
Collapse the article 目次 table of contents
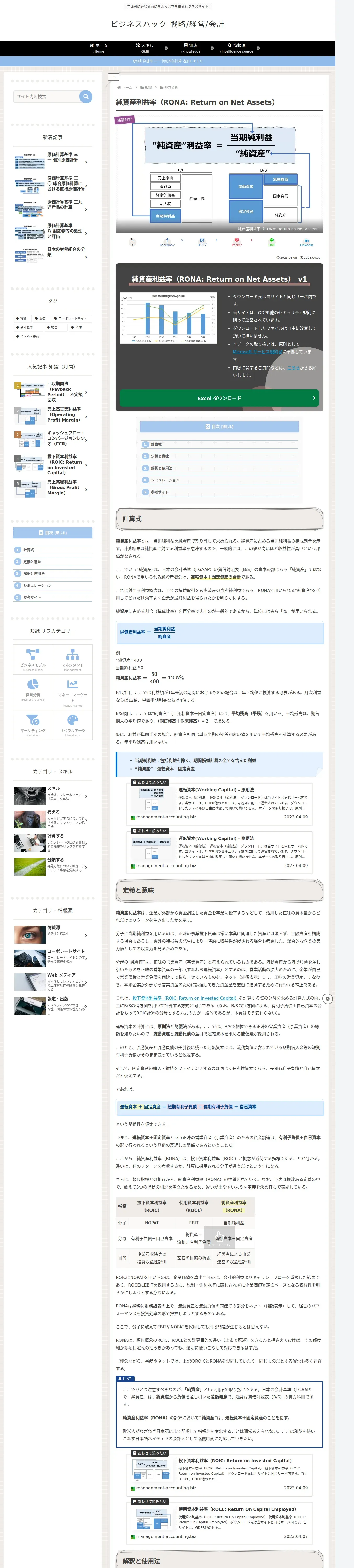point(219,427)
